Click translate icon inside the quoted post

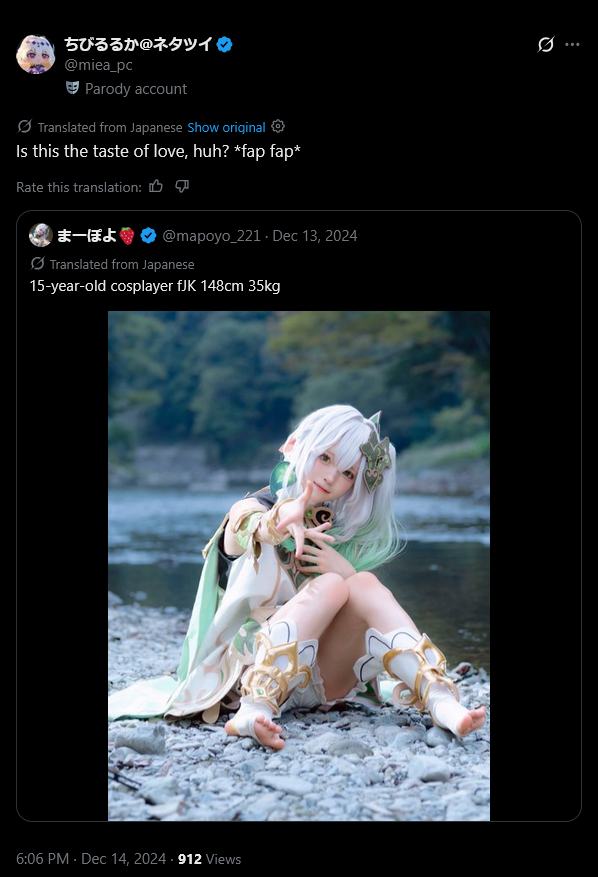pyautogui.click(x=37, y=263)
